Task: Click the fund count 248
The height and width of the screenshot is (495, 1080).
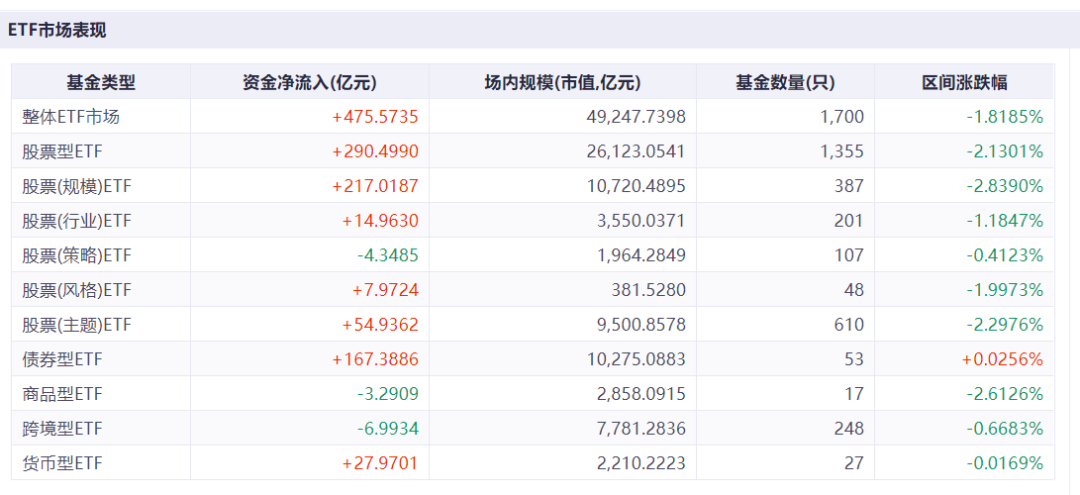Action: pos(849,429)
